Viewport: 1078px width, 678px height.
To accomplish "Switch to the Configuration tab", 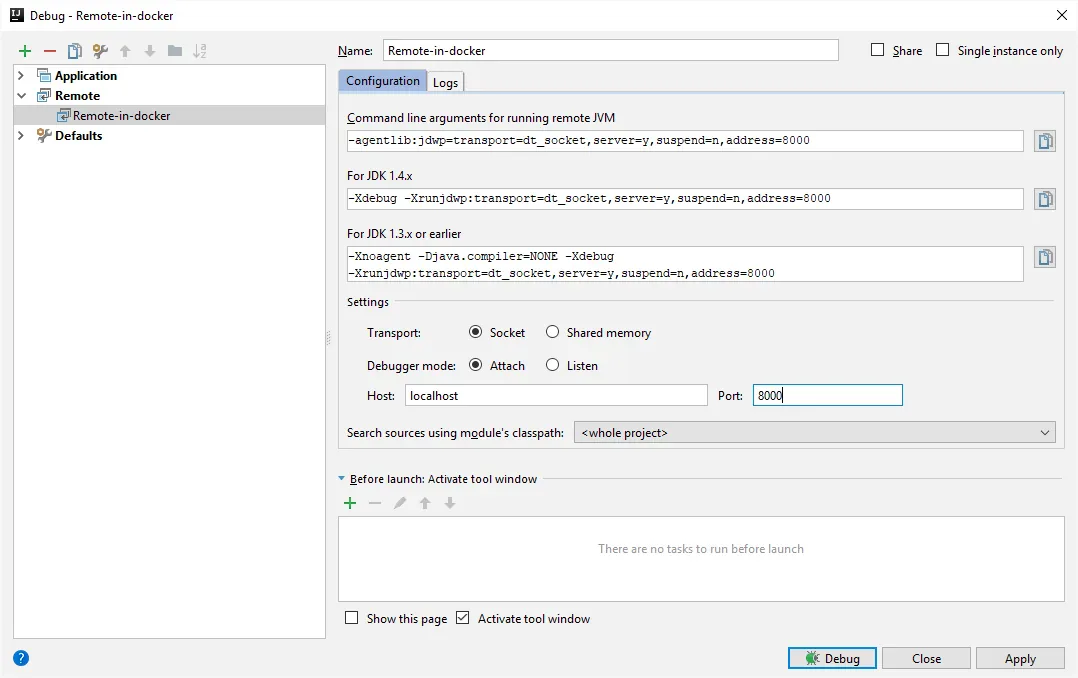I will pyautogui.click(x=382, y=81).
